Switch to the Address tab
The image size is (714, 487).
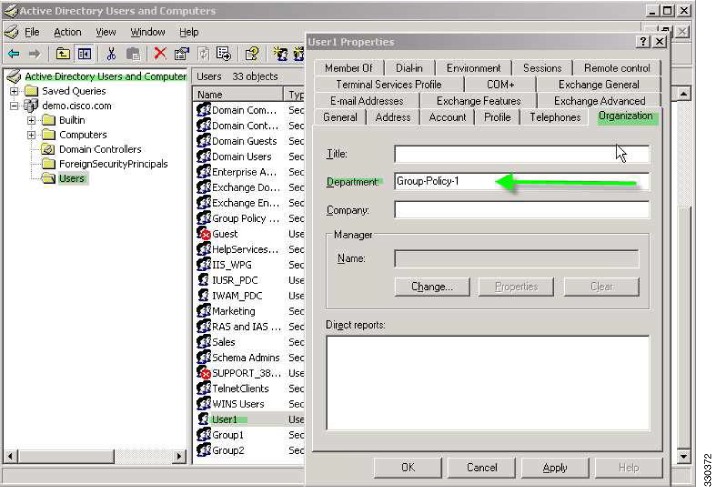(x=393, y=117)
